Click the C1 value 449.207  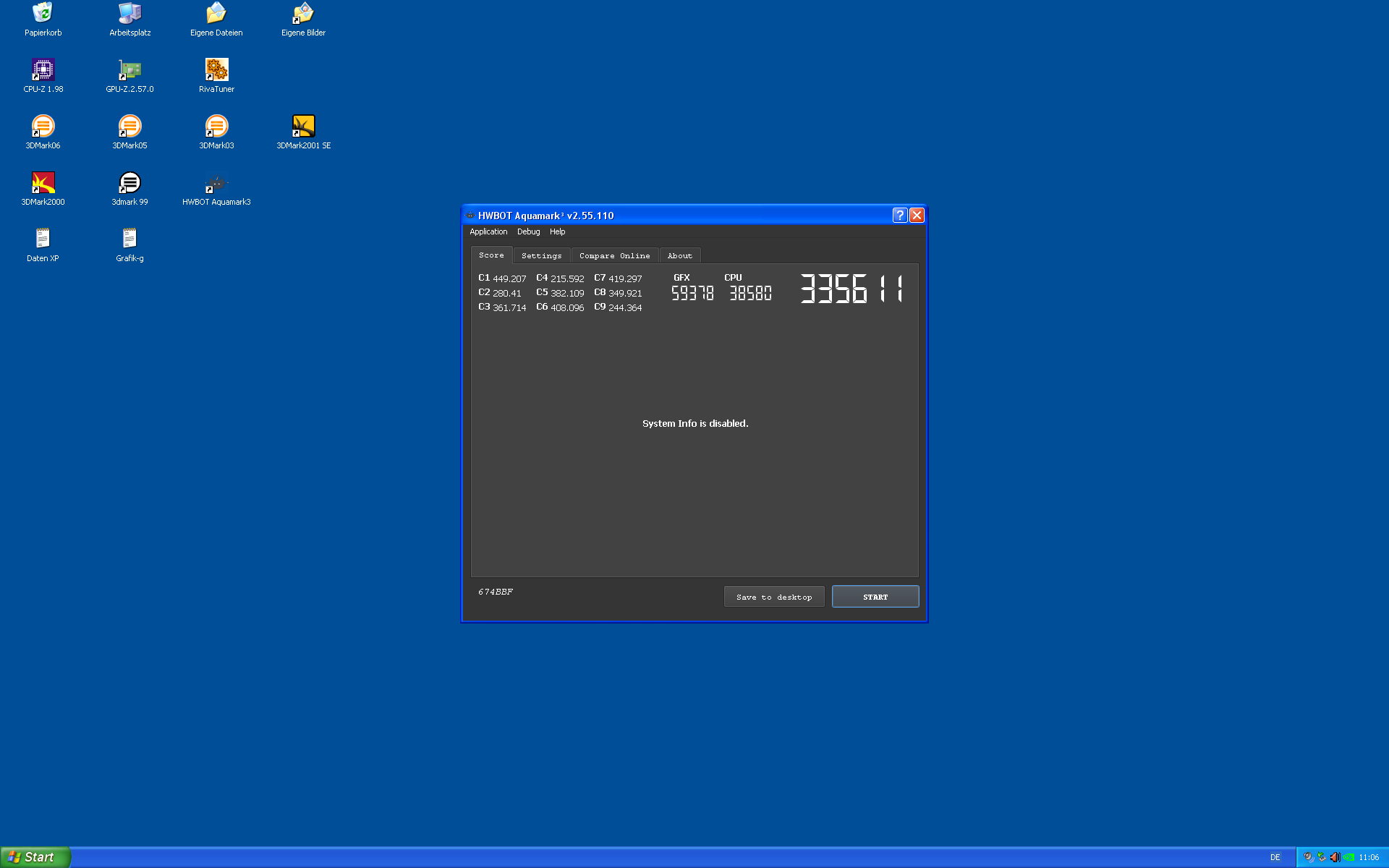point(509,278)
